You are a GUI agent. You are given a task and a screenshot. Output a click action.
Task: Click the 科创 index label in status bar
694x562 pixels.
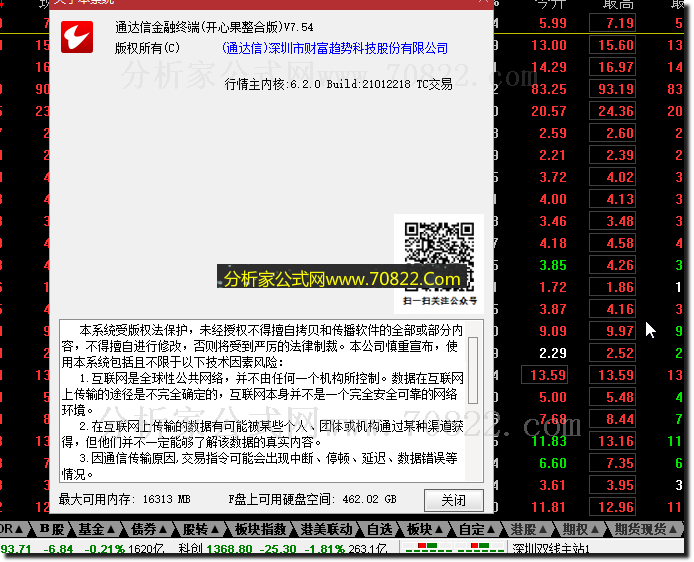click(191, 549)
